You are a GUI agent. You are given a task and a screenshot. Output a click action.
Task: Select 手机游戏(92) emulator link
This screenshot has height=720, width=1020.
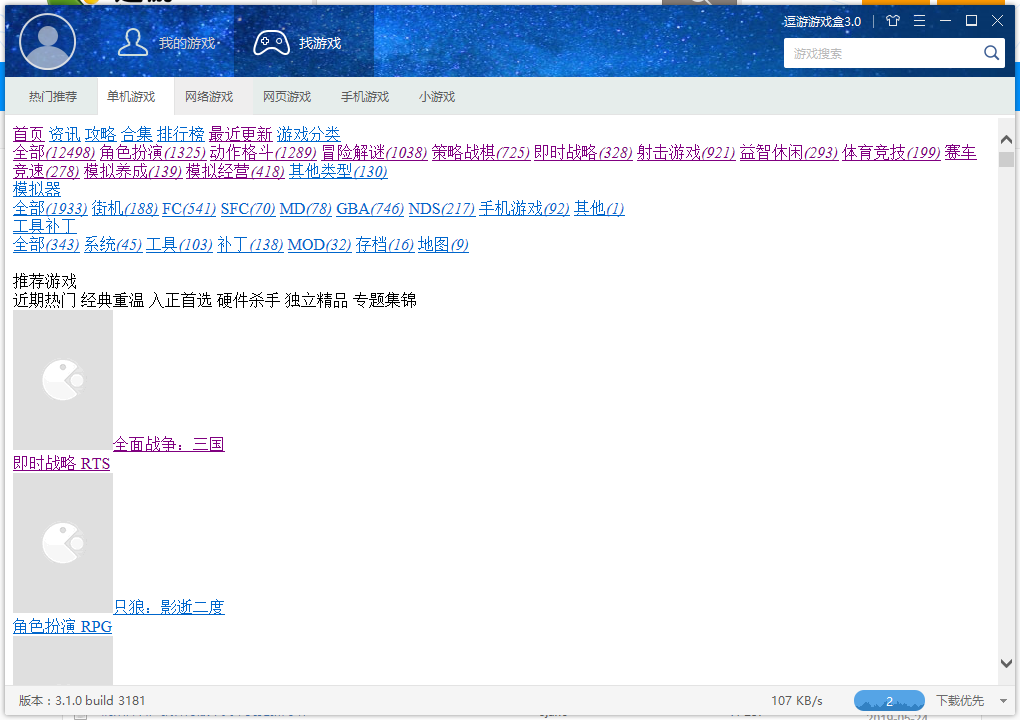click(524, 208)
